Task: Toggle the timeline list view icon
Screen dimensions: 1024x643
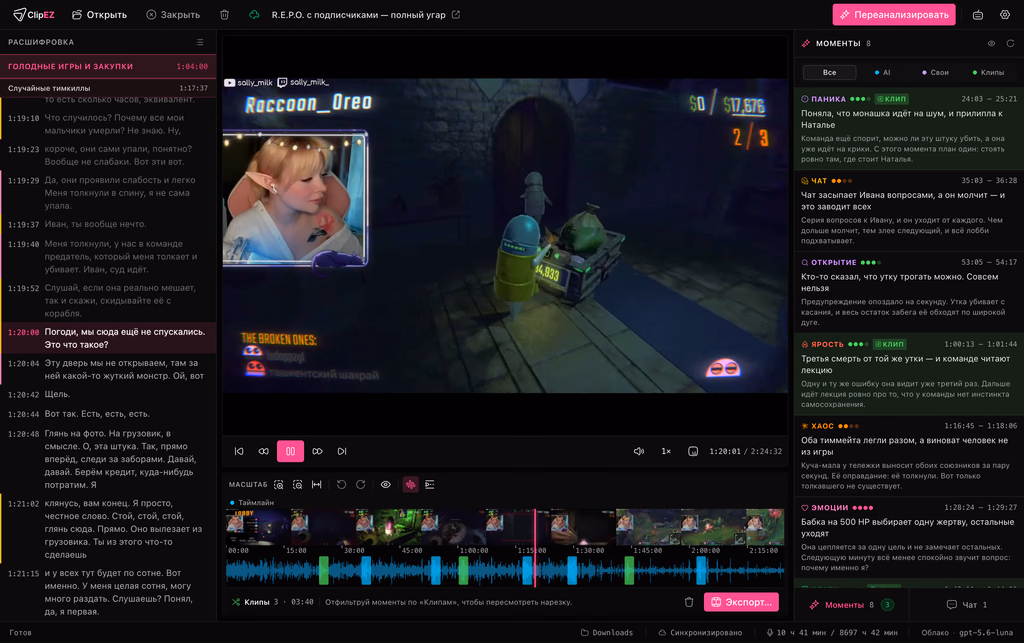Action: 430,484
